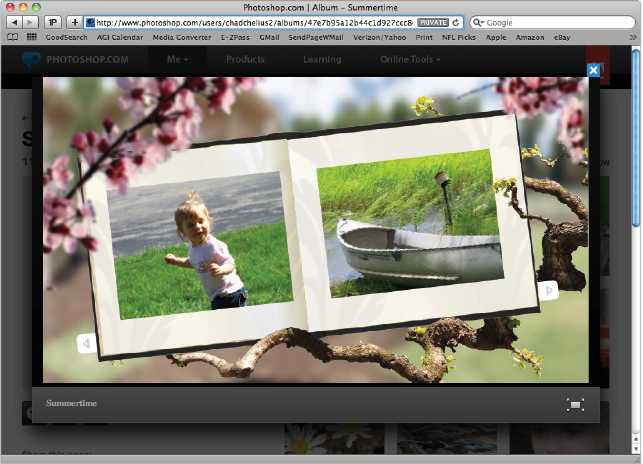Image resolution: width=643 pixels, height=464 pixels.
Task: Click the browser Forward arrow
Action: (30, 22)
